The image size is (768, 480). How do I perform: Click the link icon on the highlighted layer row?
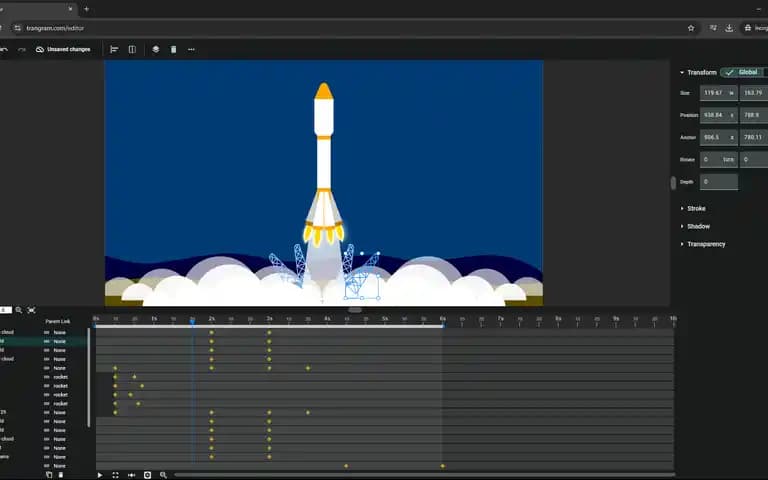(x=47, y=341)
